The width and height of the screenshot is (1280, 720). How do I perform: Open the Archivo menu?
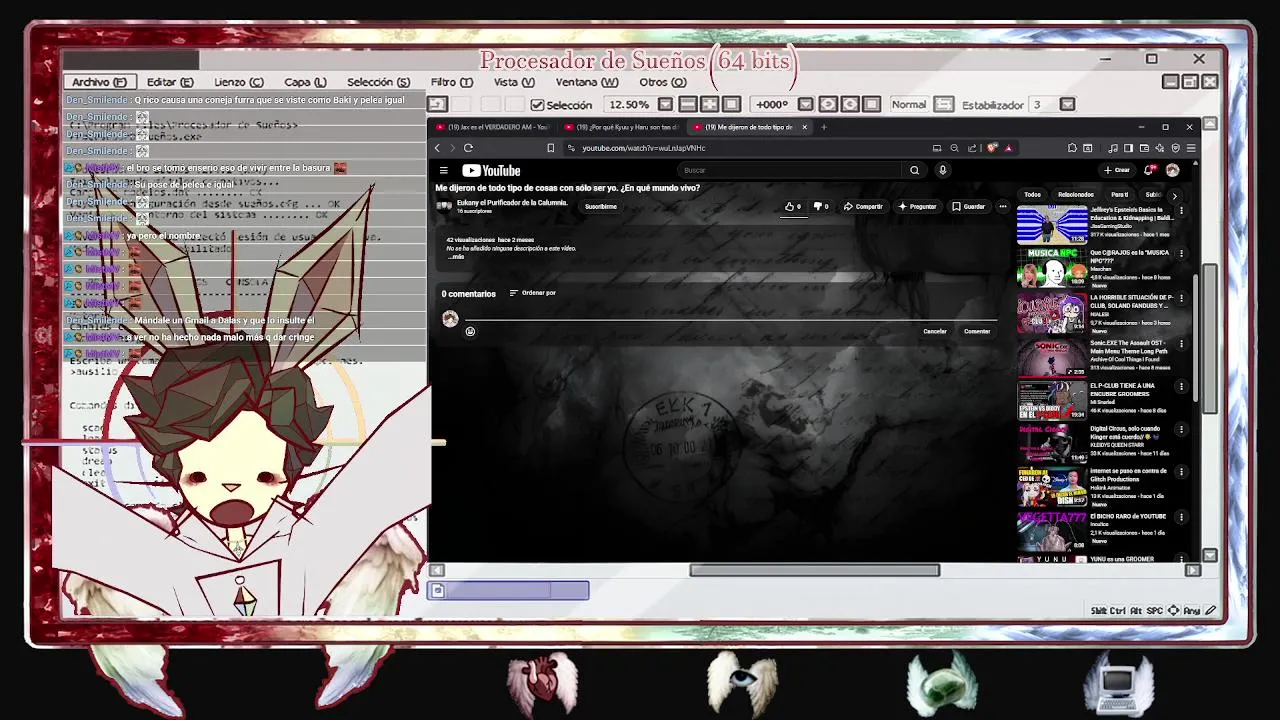(99, 82)
